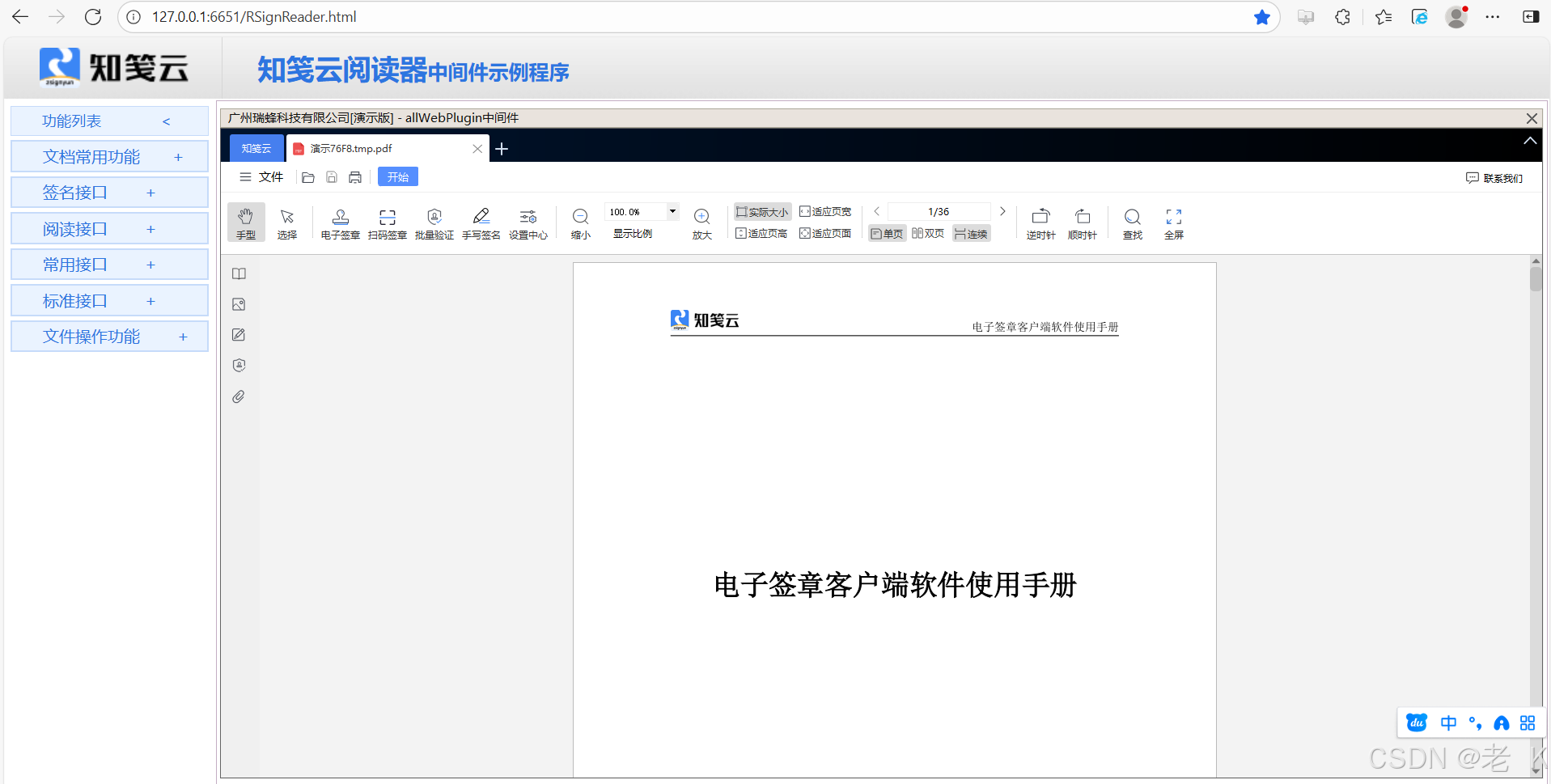This screenshot has width=1551, height=784.
Task: Click the scrollbar up arrow
Action: click(1536, 261)
